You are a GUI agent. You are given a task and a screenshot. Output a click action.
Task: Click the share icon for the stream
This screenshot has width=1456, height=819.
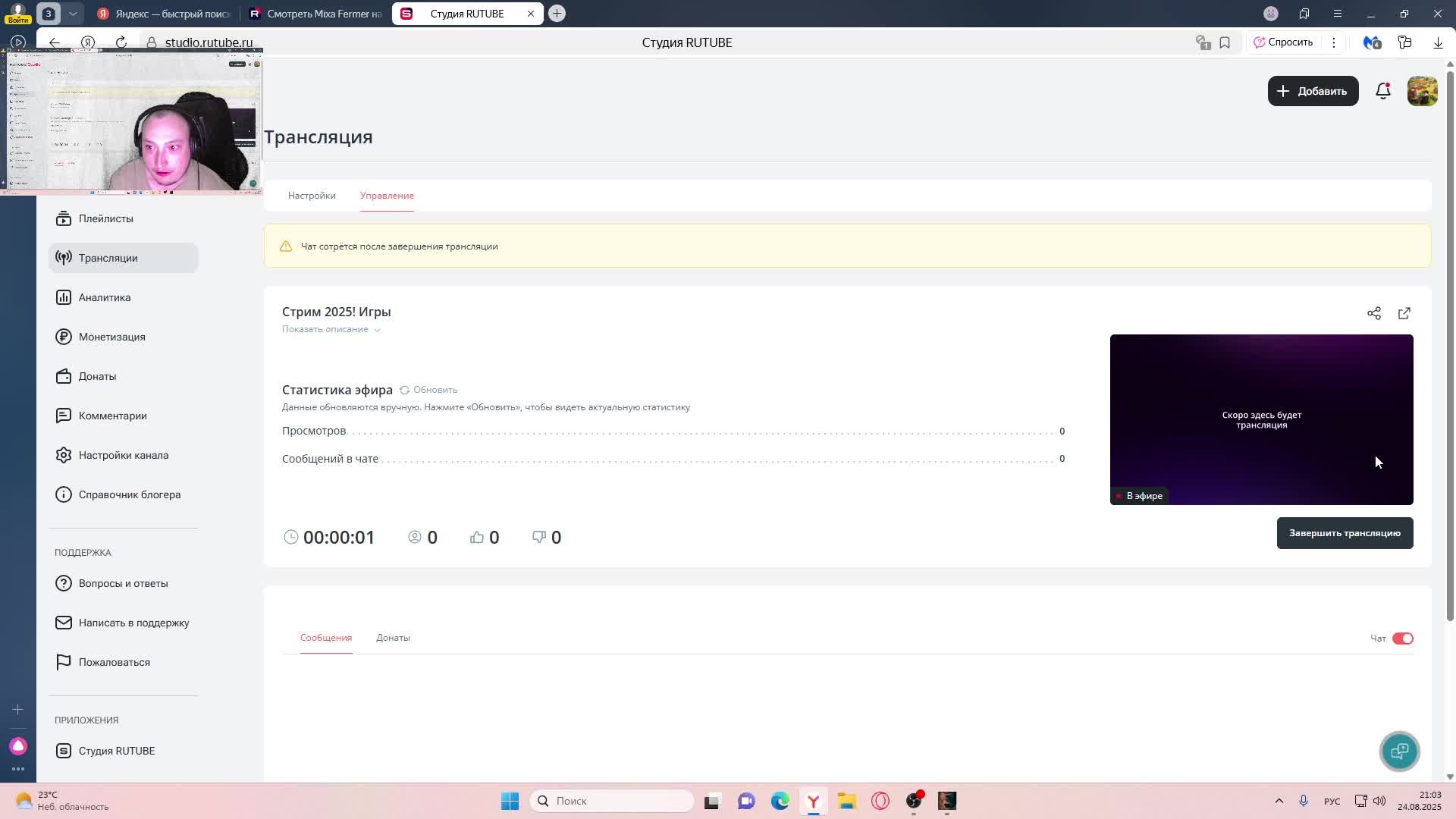(1373, 313)
